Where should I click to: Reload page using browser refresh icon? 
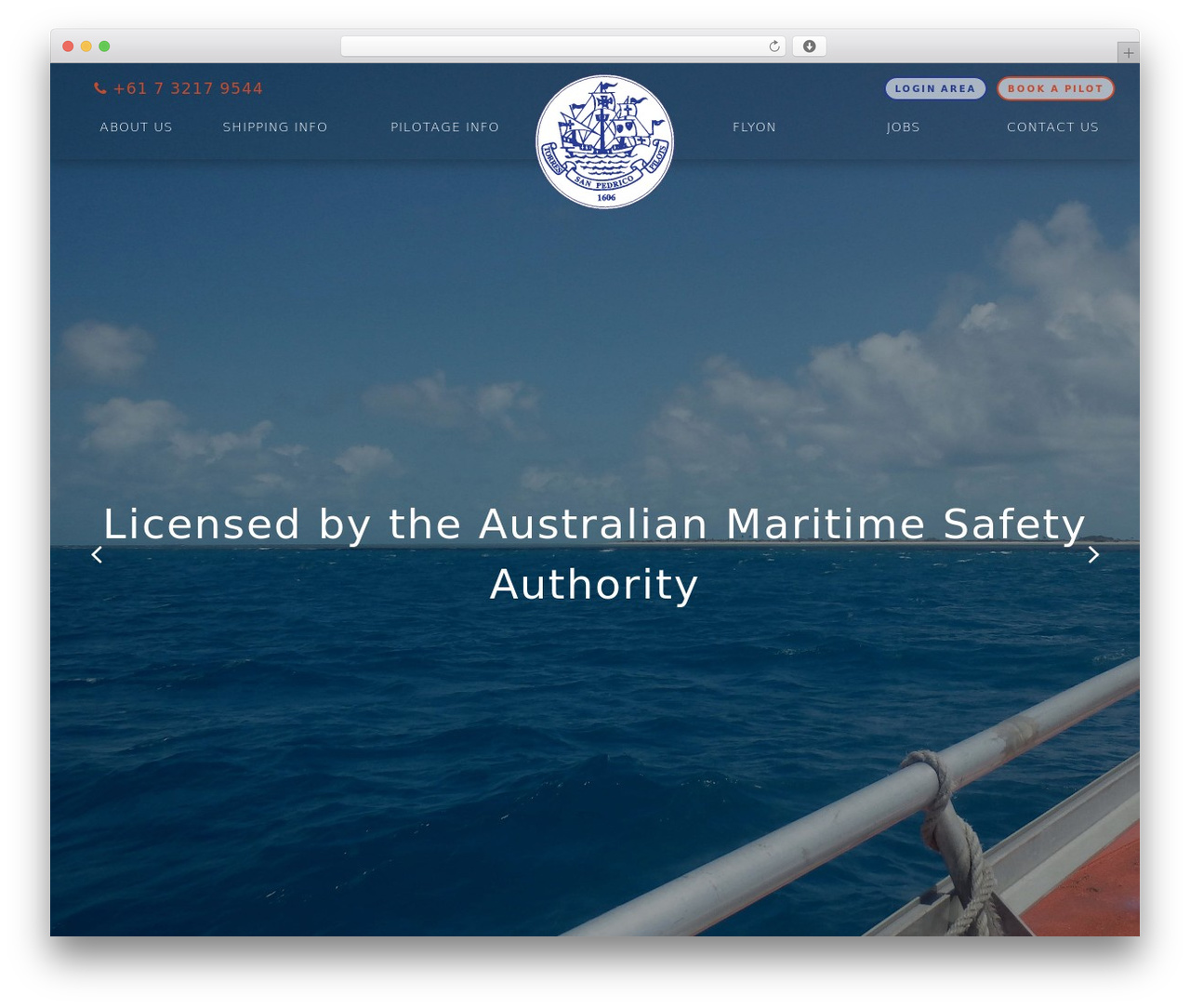tap(774, 46)
